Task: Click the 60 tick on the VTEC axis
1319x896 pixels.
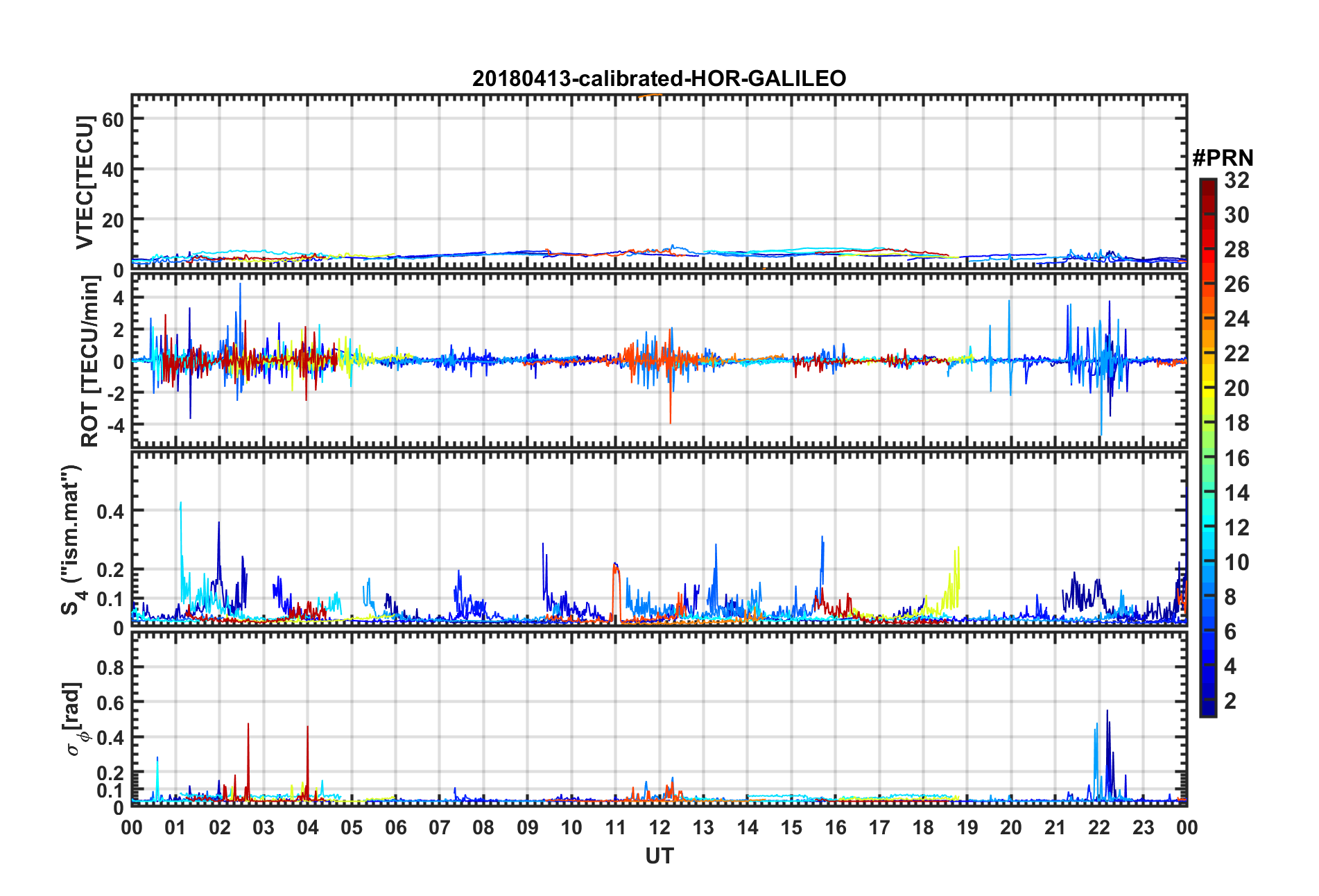Action: pos(112,119)
